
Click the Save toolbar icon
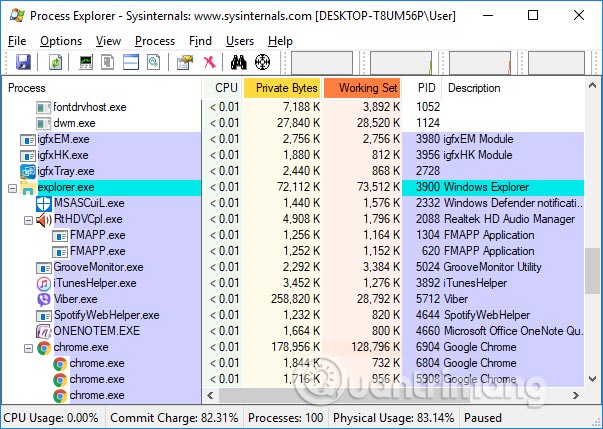tap(23, 62)
